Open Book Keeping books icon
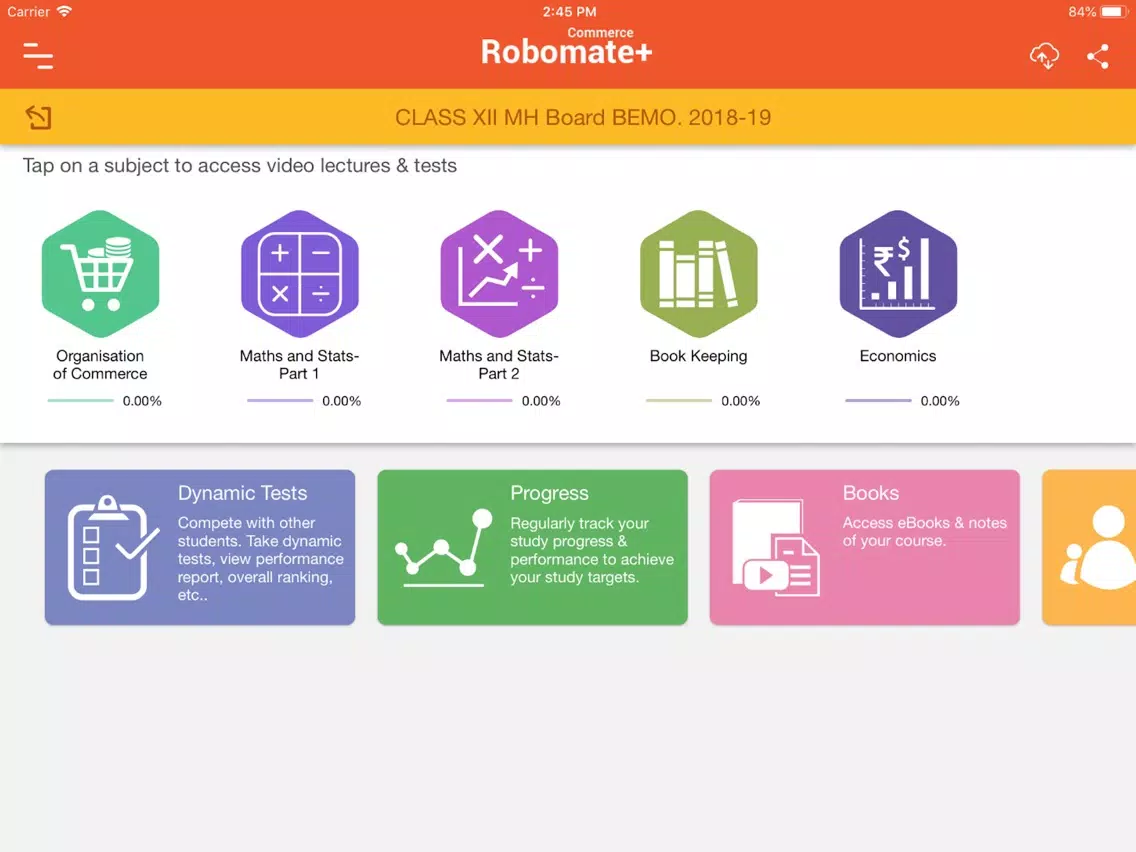 coord(698,274)
